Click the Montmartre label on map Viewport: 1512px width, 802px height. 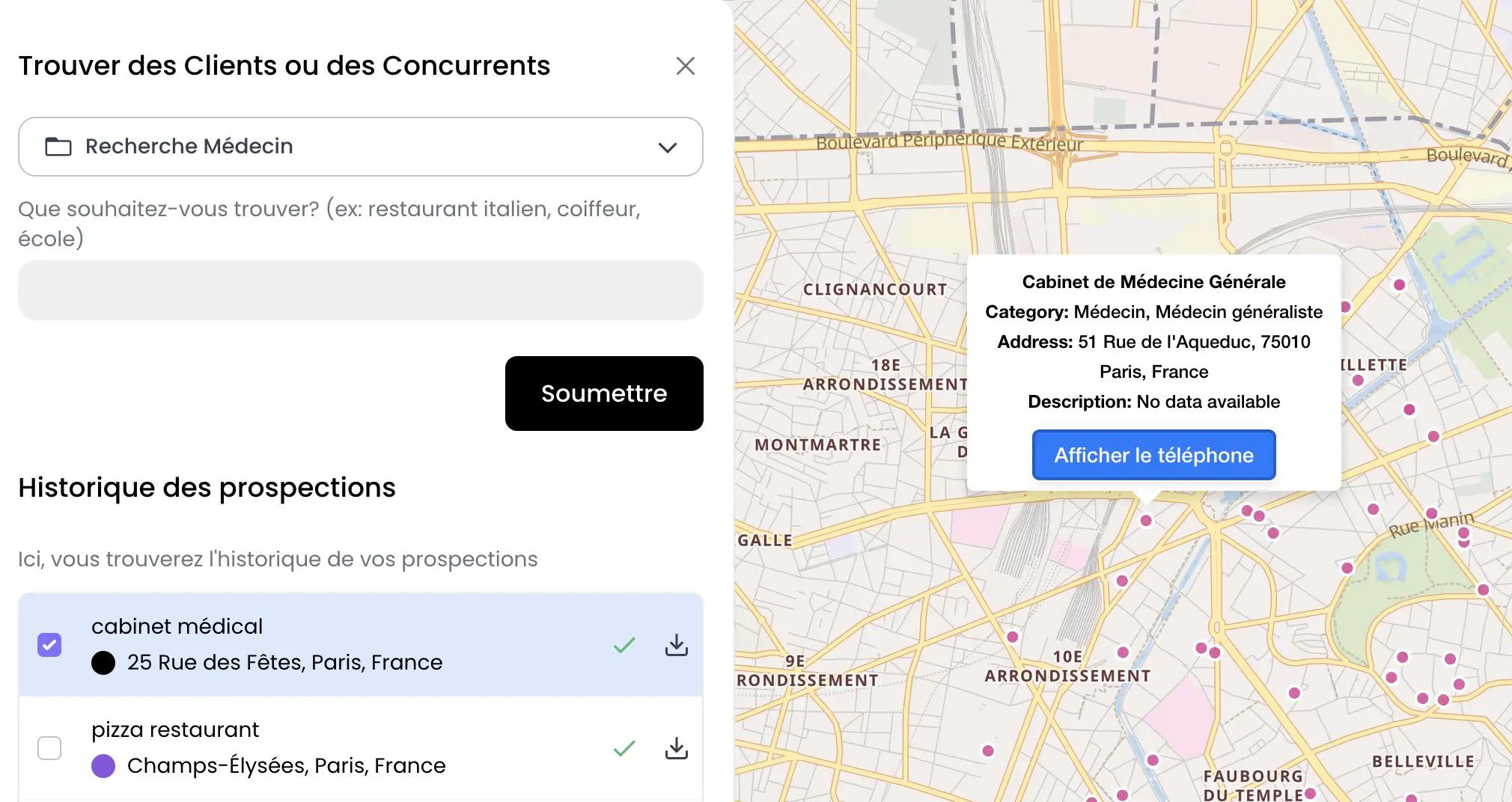817,445
